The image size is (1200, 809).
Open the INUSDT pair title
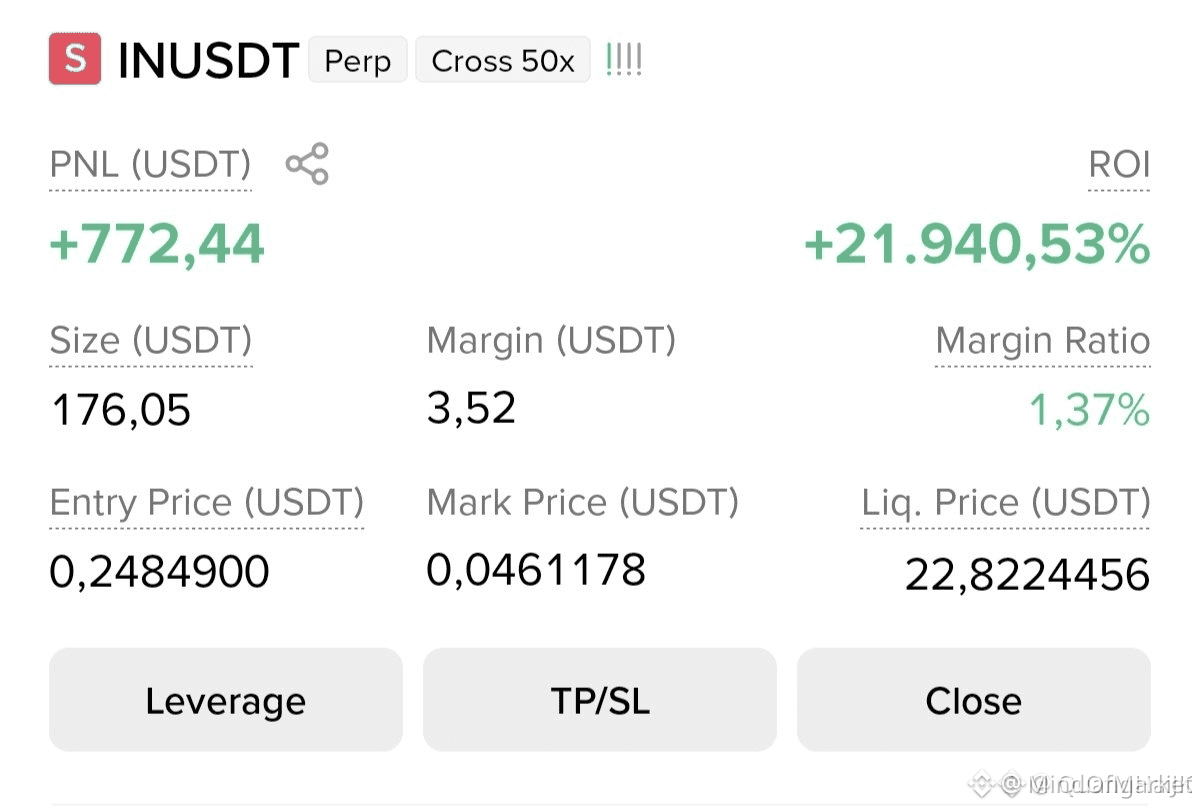[x=208, y=61]
